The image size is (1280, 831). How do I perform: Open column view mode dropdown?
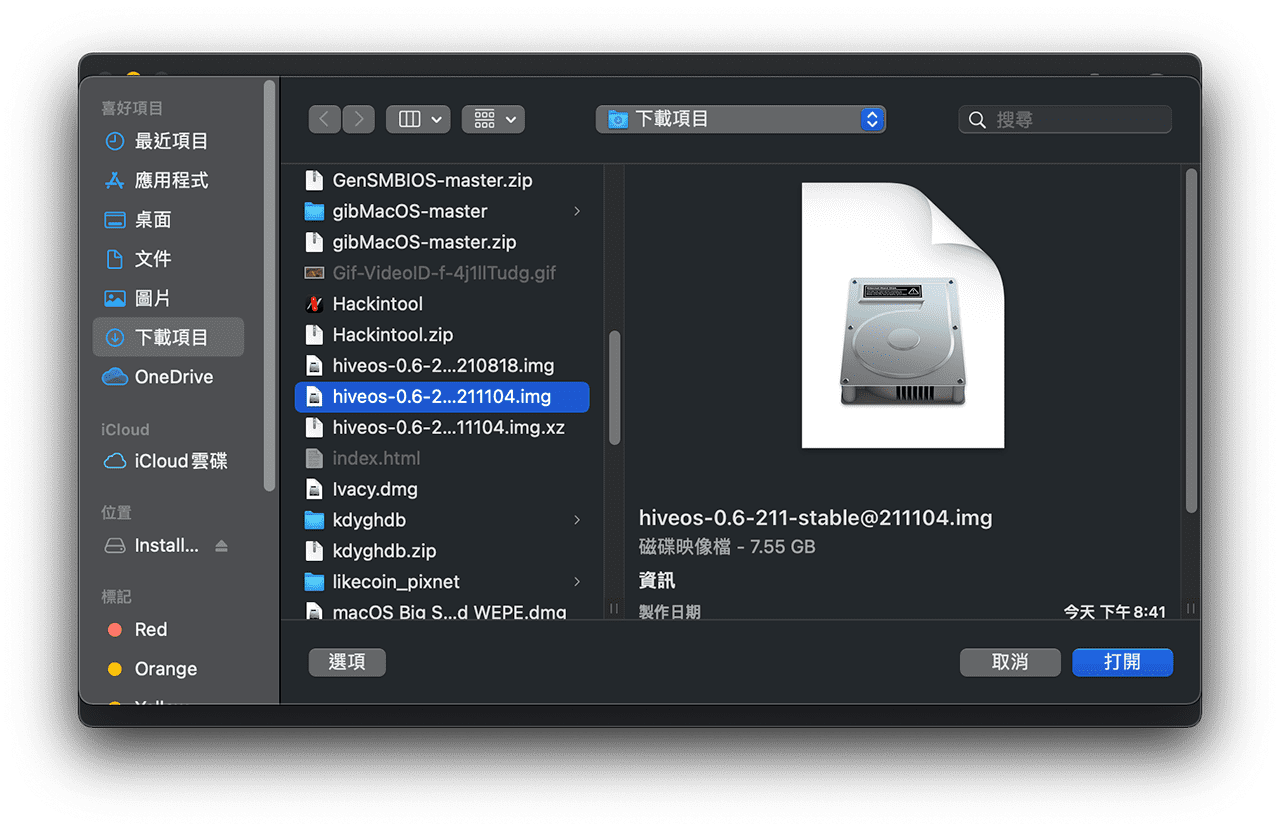click(418, 120)
